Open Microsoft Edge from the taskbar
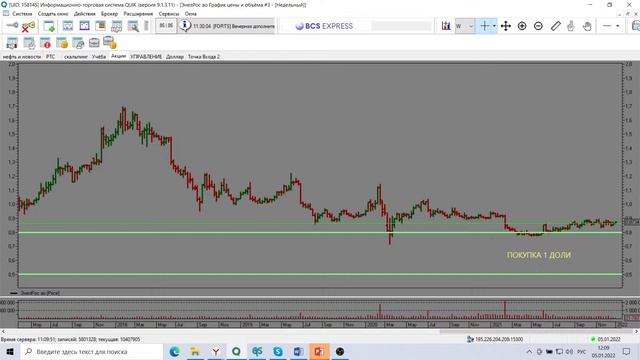Viewport: 640px width, 360px height. coord(175,351)
